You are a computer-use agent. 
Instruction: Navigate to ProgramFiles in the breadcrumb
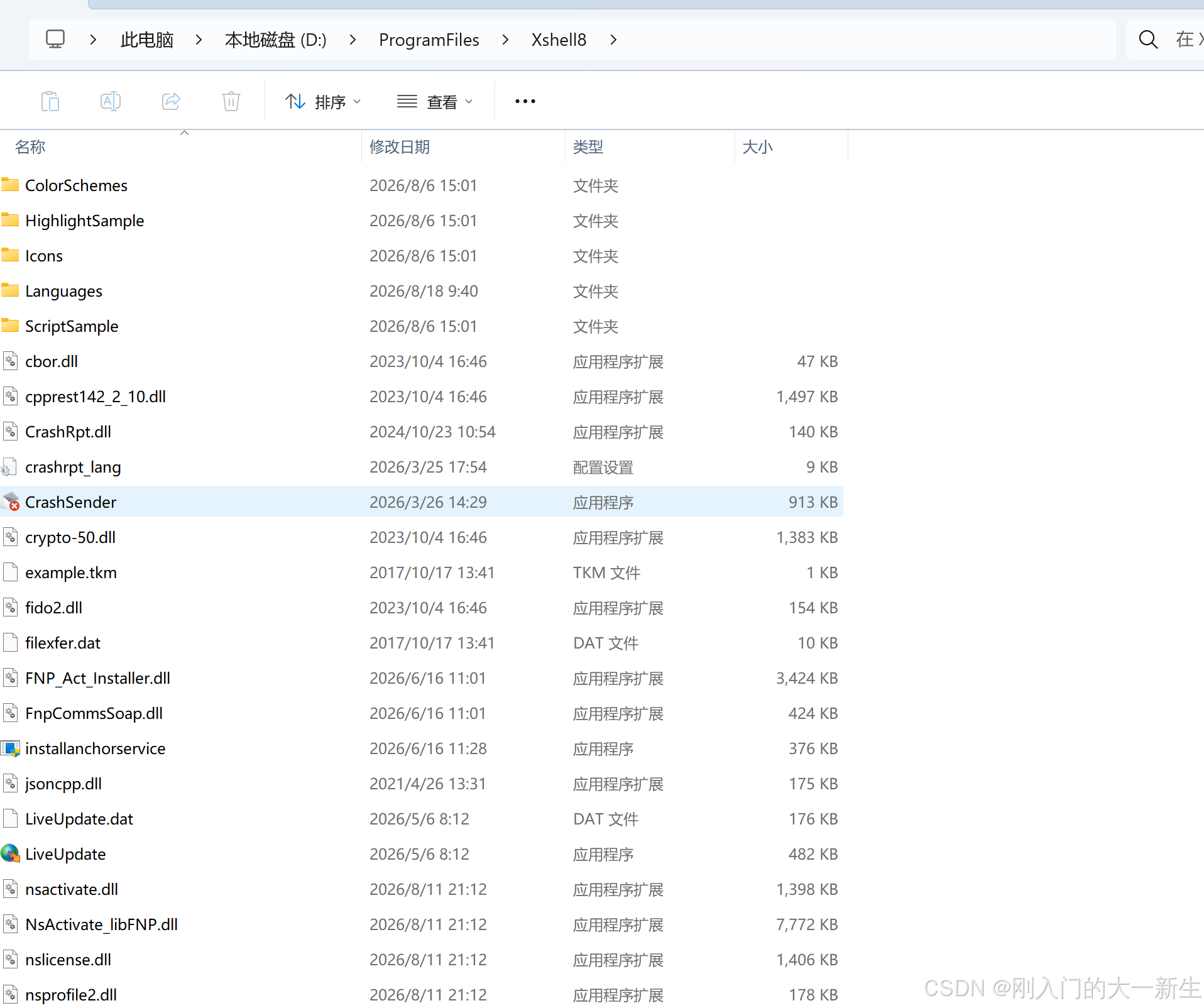tap(429, 40)
